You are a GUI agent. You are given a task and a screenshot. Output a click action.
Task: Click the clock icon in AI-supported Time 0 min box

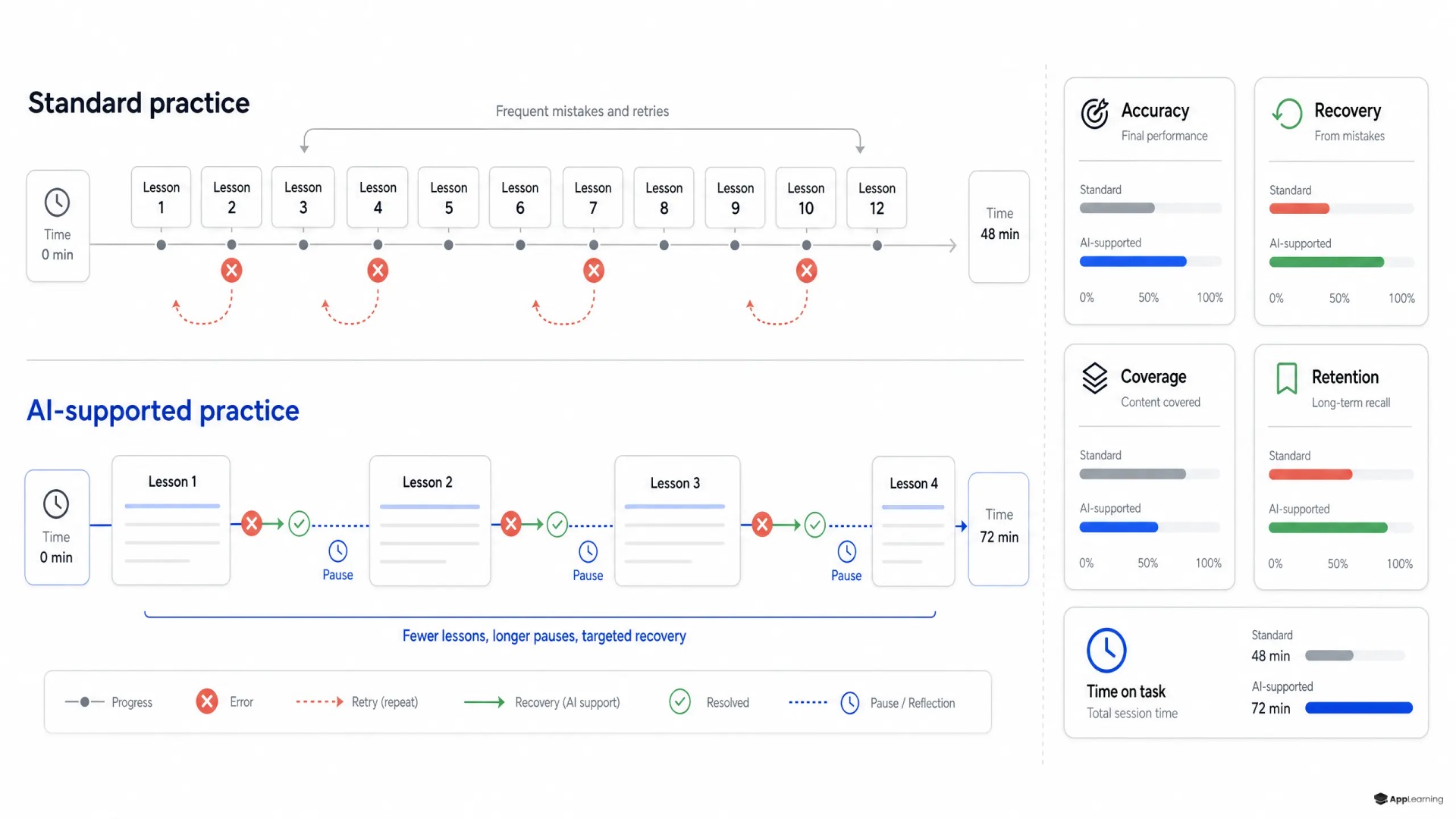(x=56, y=504)
